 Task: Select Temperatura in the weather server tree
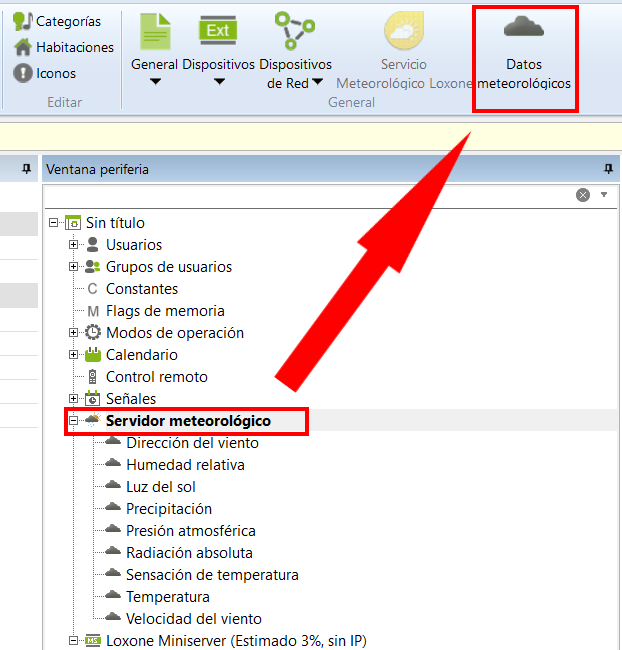tap(167, 597)
